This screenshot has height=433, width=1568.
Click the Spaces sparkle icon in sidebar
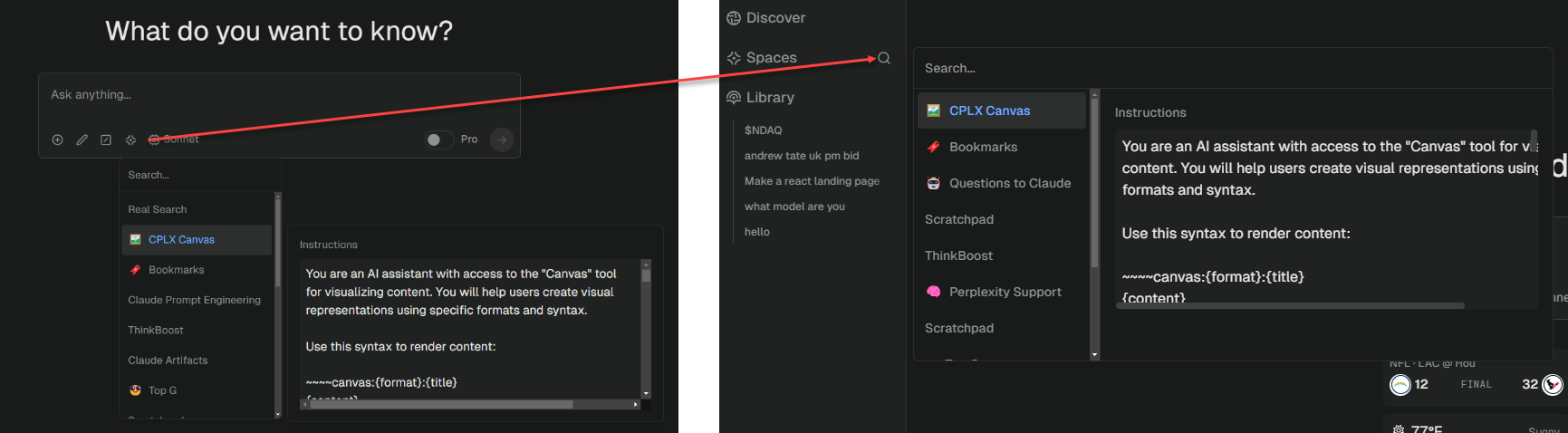[734, 58]
